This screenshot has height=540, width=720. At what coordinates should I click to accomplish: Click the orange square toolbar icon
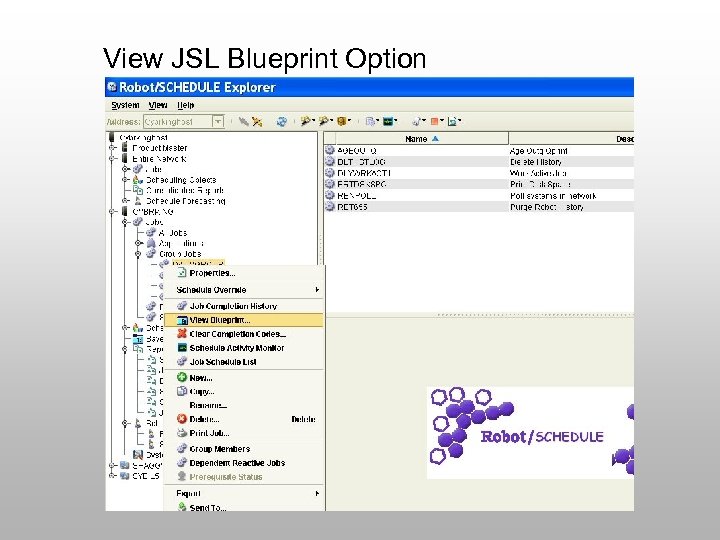tap(434, 122)
